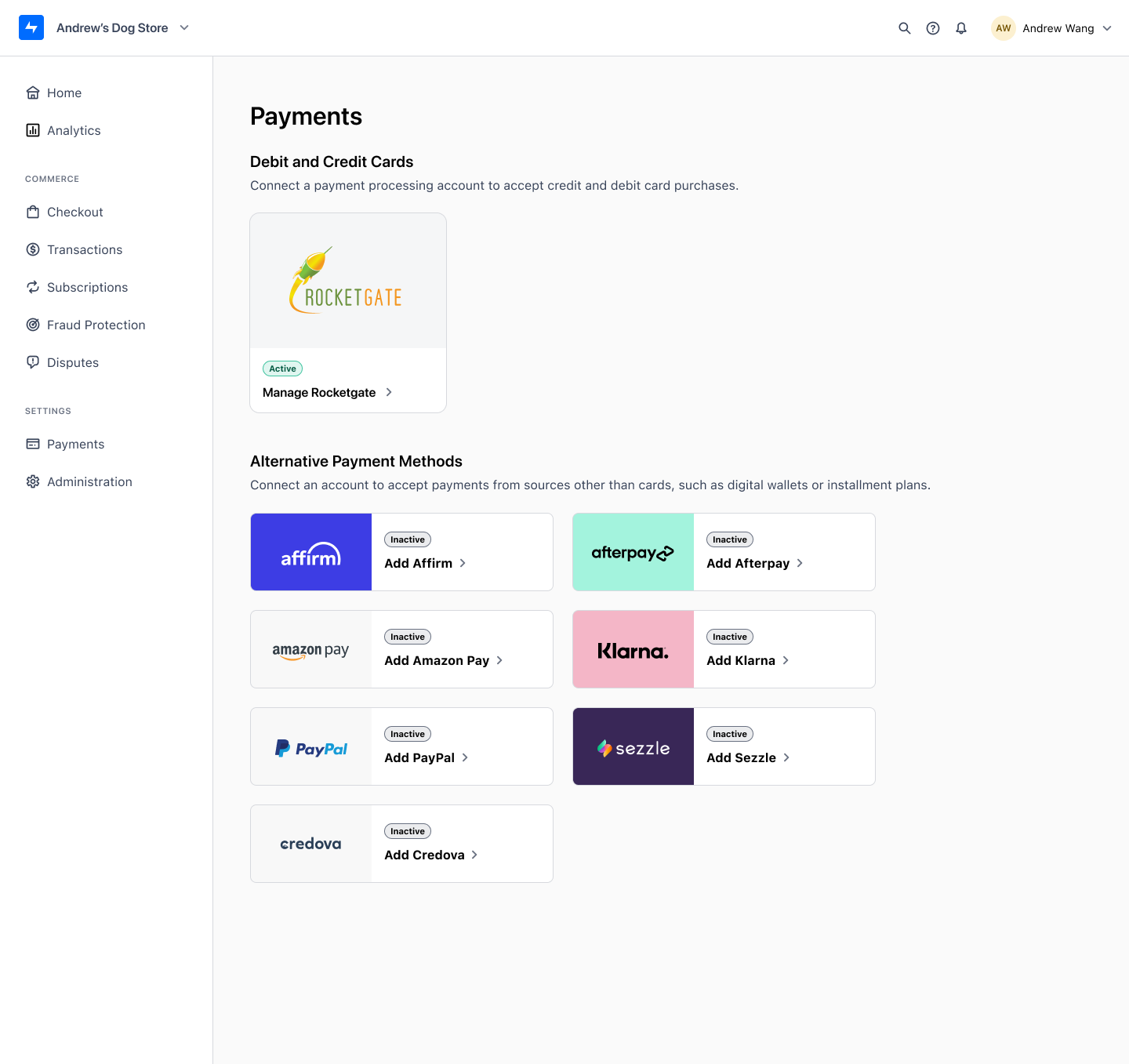Click the Inactive badge on Credova card
Viewport: 1129px width, 1064px height.
(408, 831)
